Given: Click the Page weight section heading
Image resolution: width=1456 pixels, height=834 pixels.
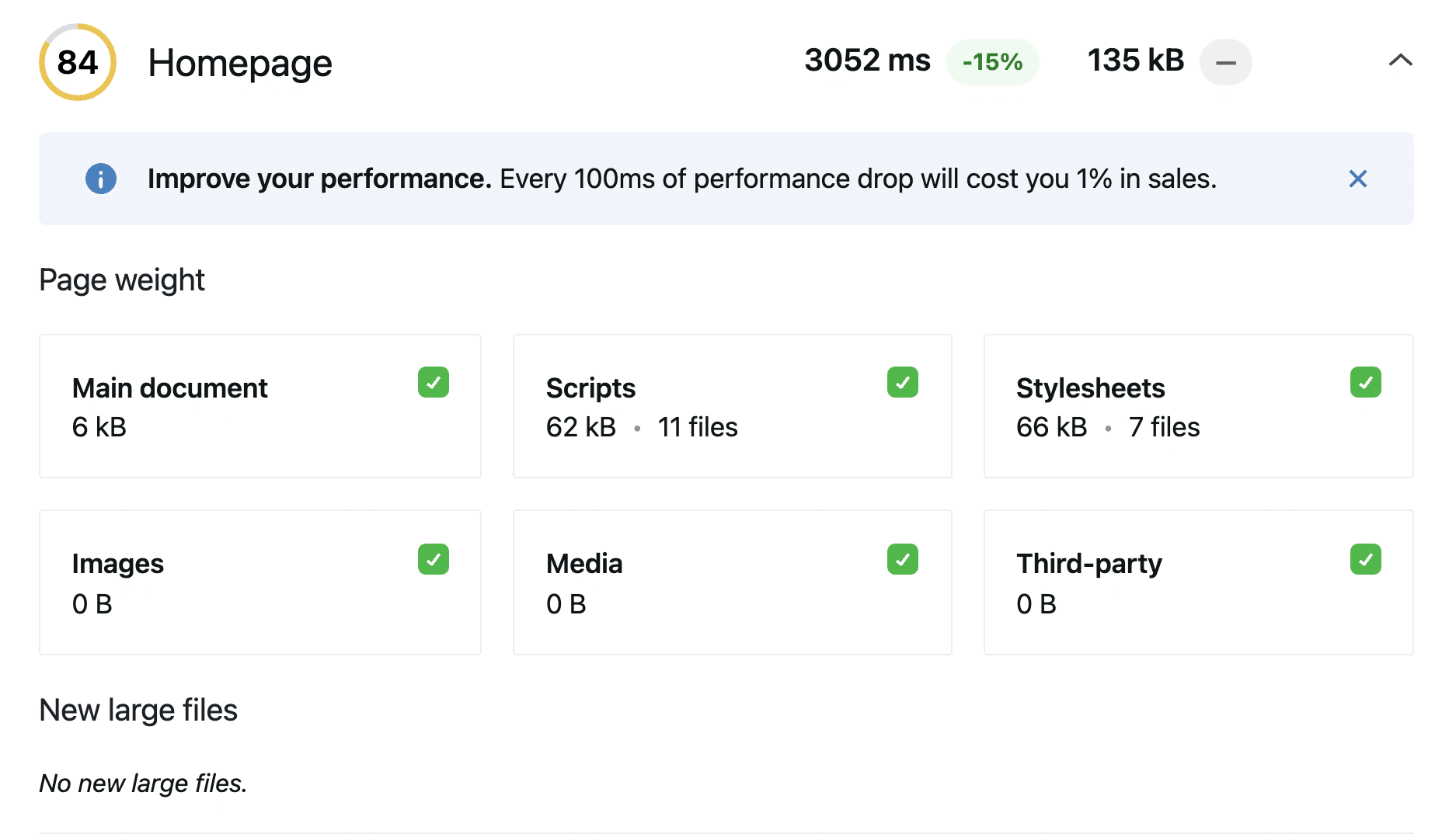Looking at the screenshot, I should pyautogui.click(x=122, y=280).
